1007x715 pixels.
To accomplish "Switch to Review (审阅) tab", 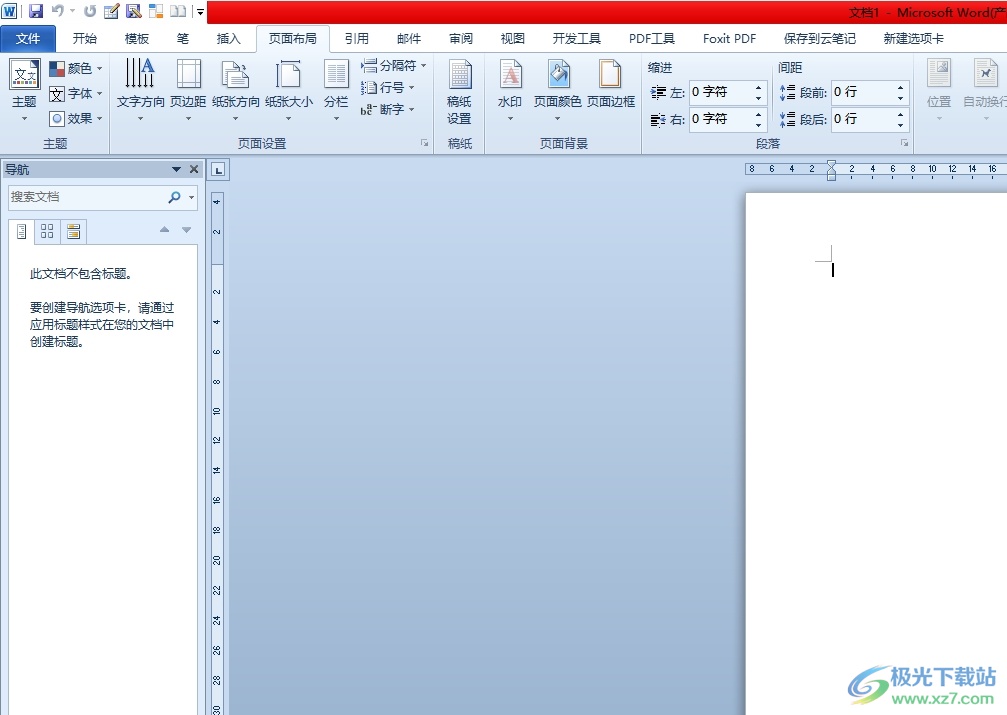I will point(460,39).
